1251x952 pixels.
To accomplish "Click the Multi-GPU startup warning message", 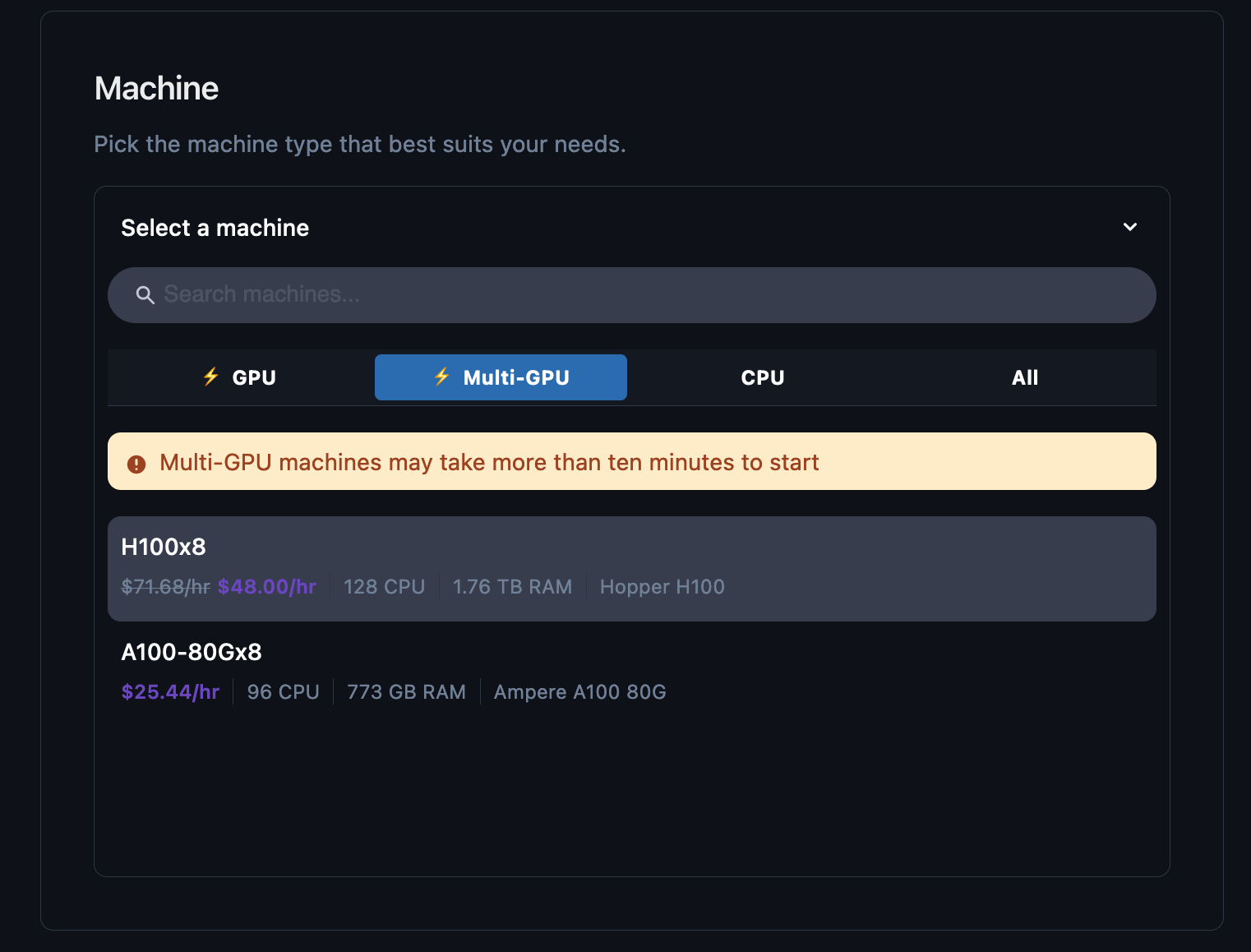I will click(489, 462).
